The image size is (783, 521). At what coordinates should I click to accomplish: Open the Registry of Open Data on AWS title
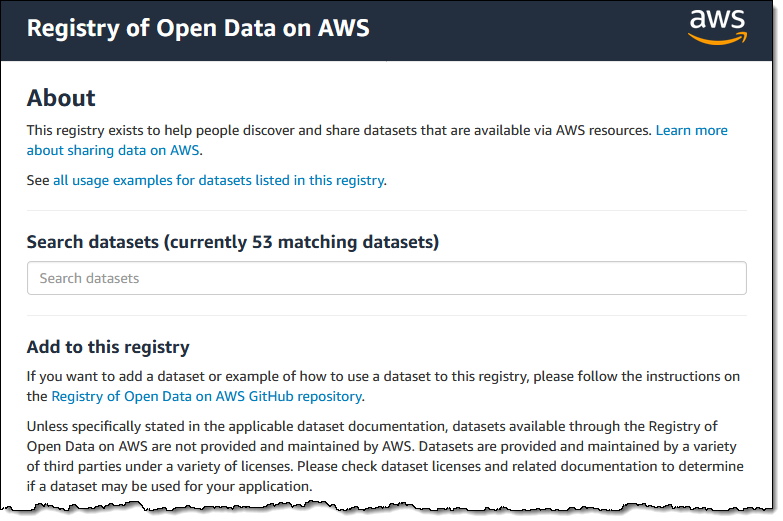(198, 28)
